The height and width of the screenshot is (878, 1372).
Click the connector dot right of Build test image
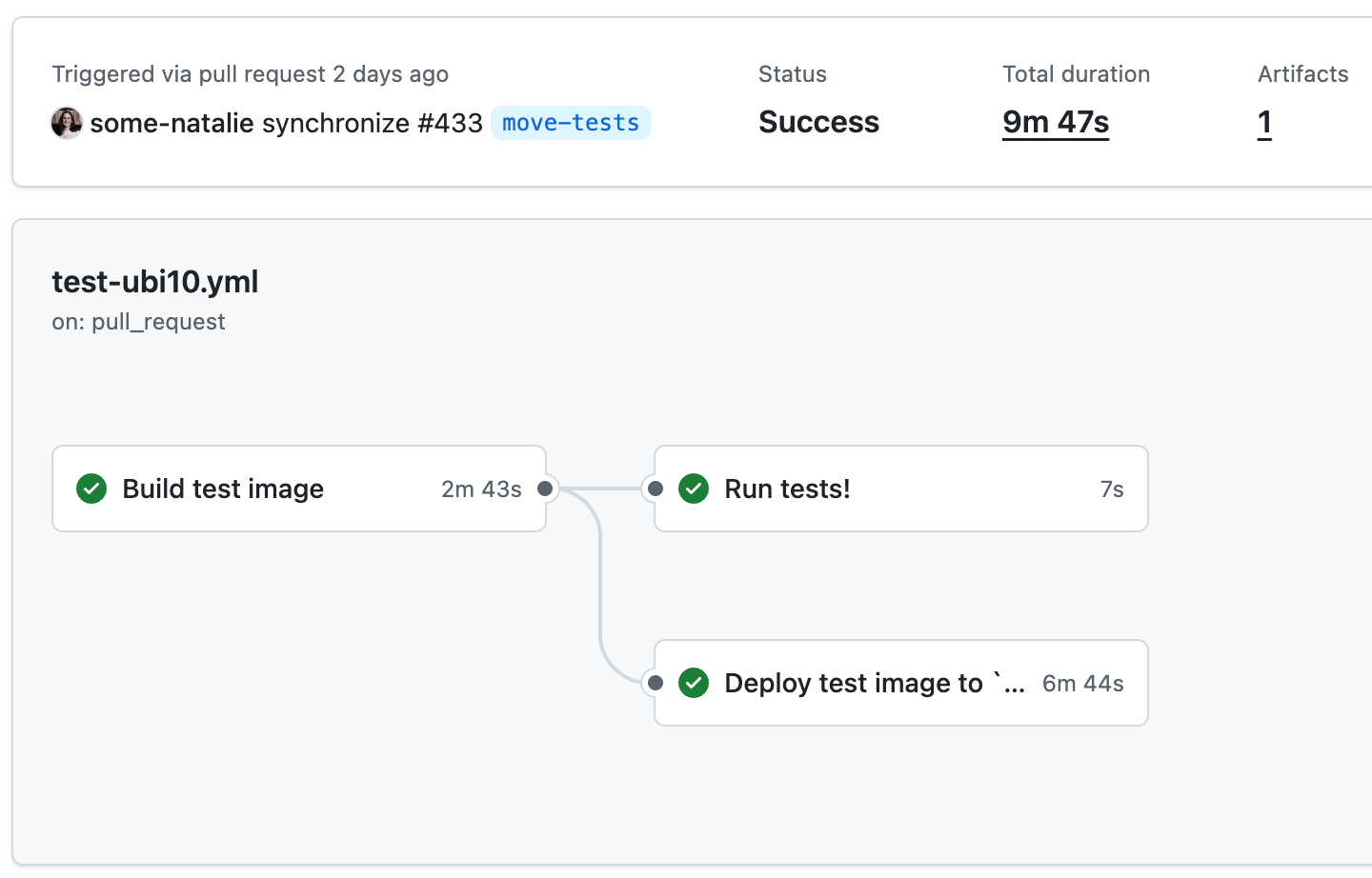[545, 489]
